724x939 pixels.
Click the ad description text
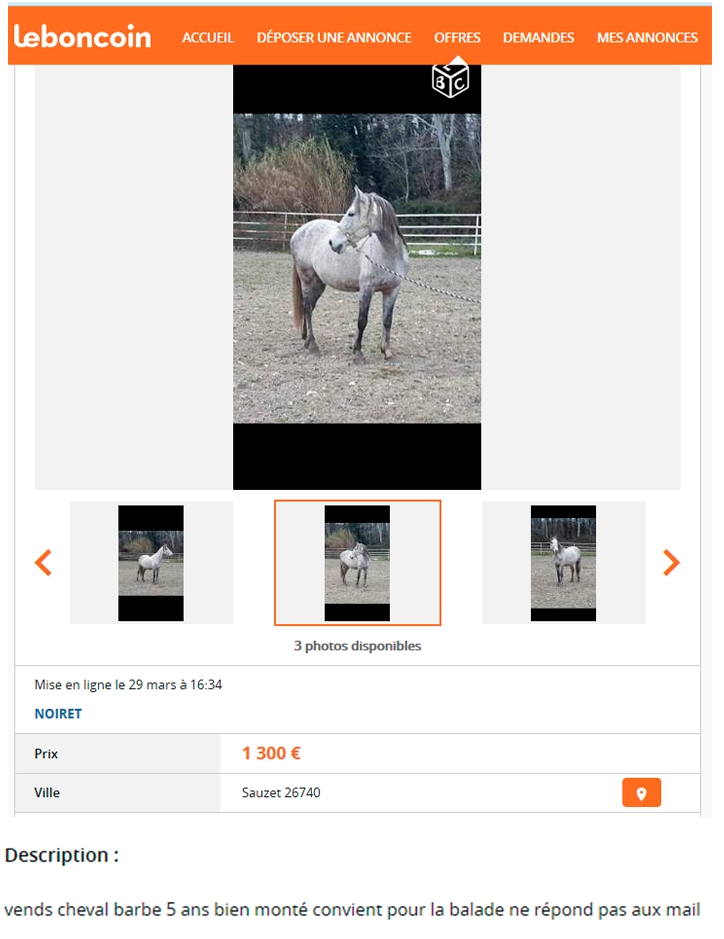[x=352, y=910]
